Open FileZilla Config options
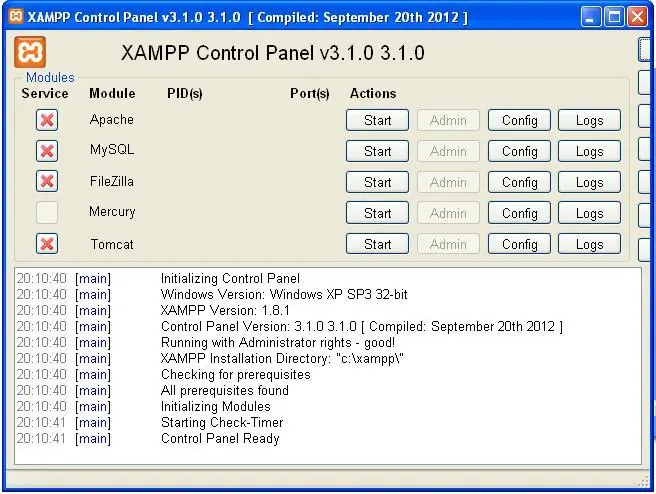The image size is (656, 494). point(519,182)
